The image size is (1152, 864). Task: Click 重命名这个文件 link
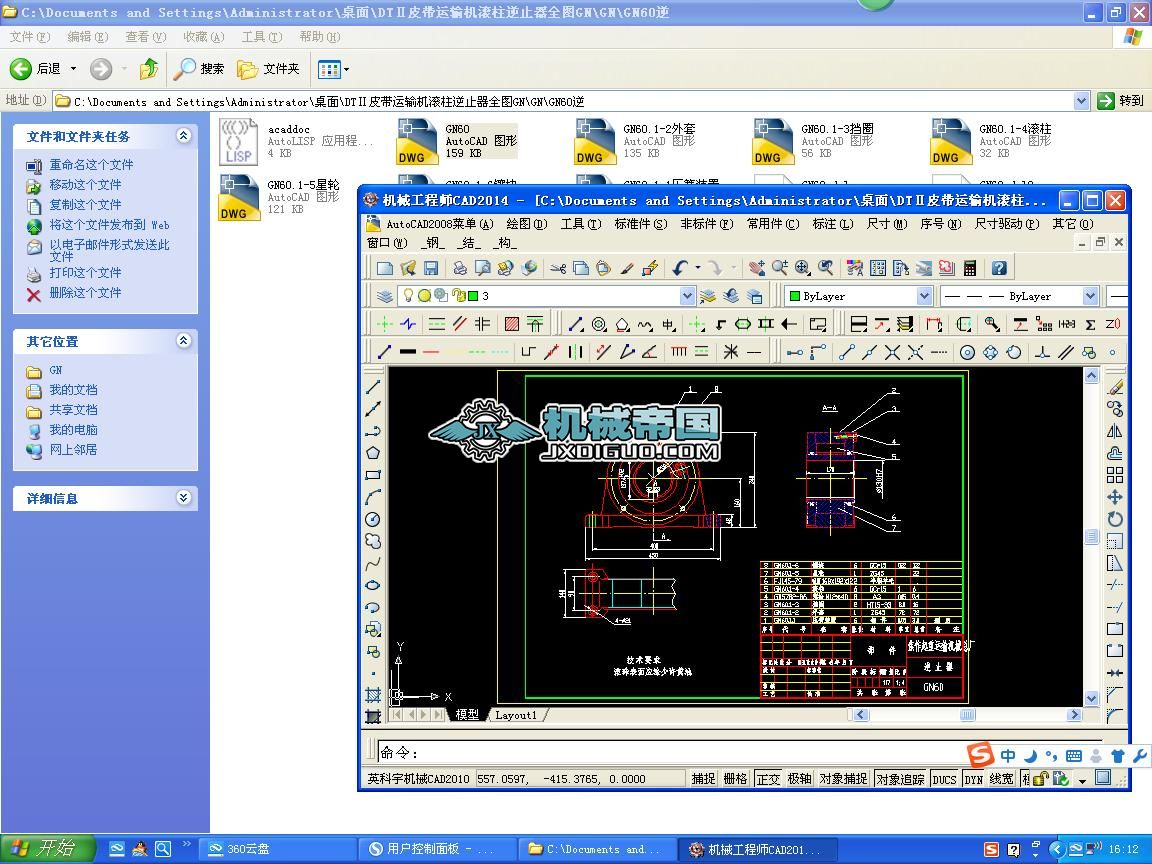91,165
